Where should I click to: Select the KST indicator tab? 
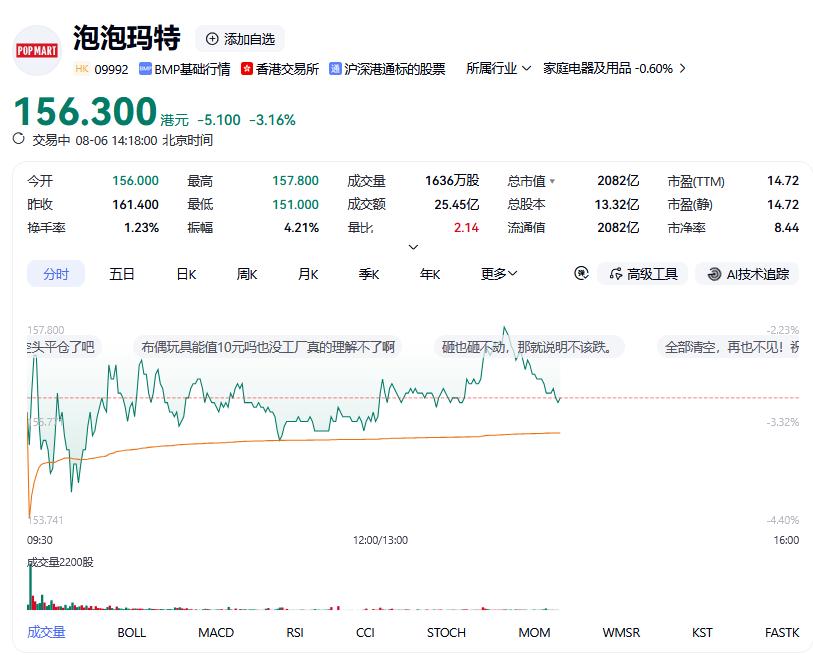point(702,633)
